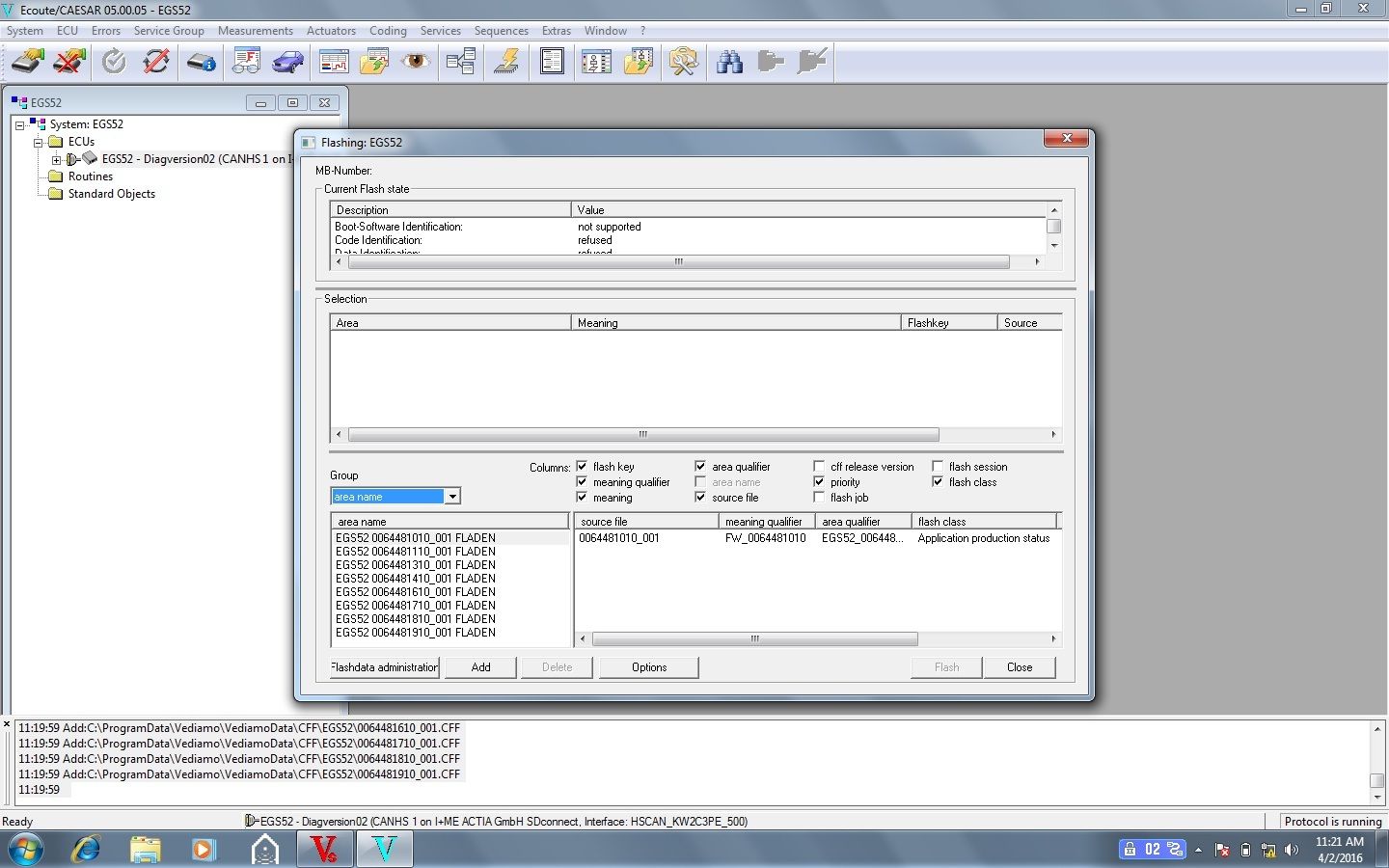
Task: Toggle the priority column checkbox
Action: (819, 482)
